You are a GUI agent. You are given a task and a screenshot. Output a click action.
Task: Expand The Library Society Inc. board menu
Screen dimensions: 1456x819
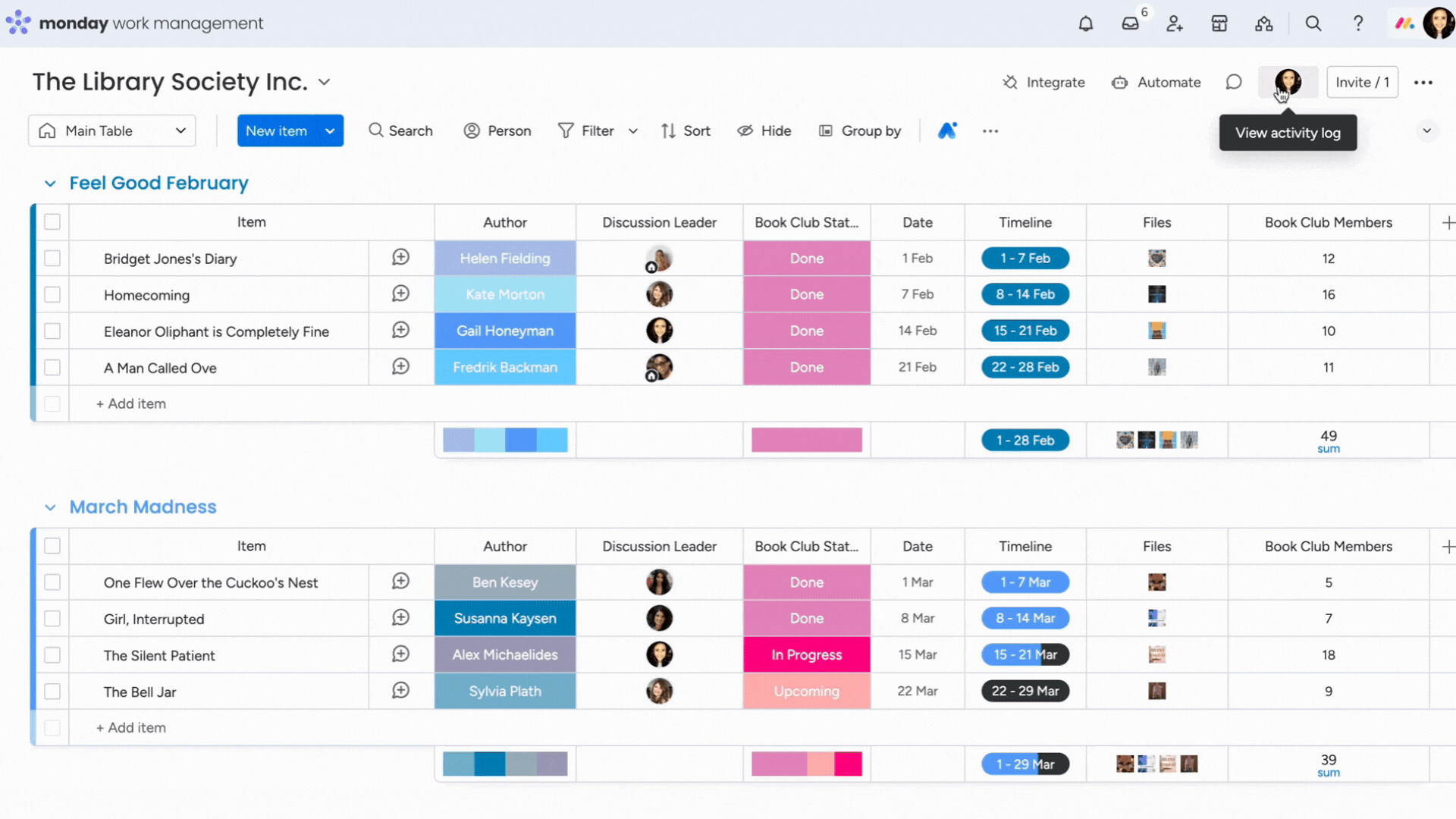click(x=324, y=82)
